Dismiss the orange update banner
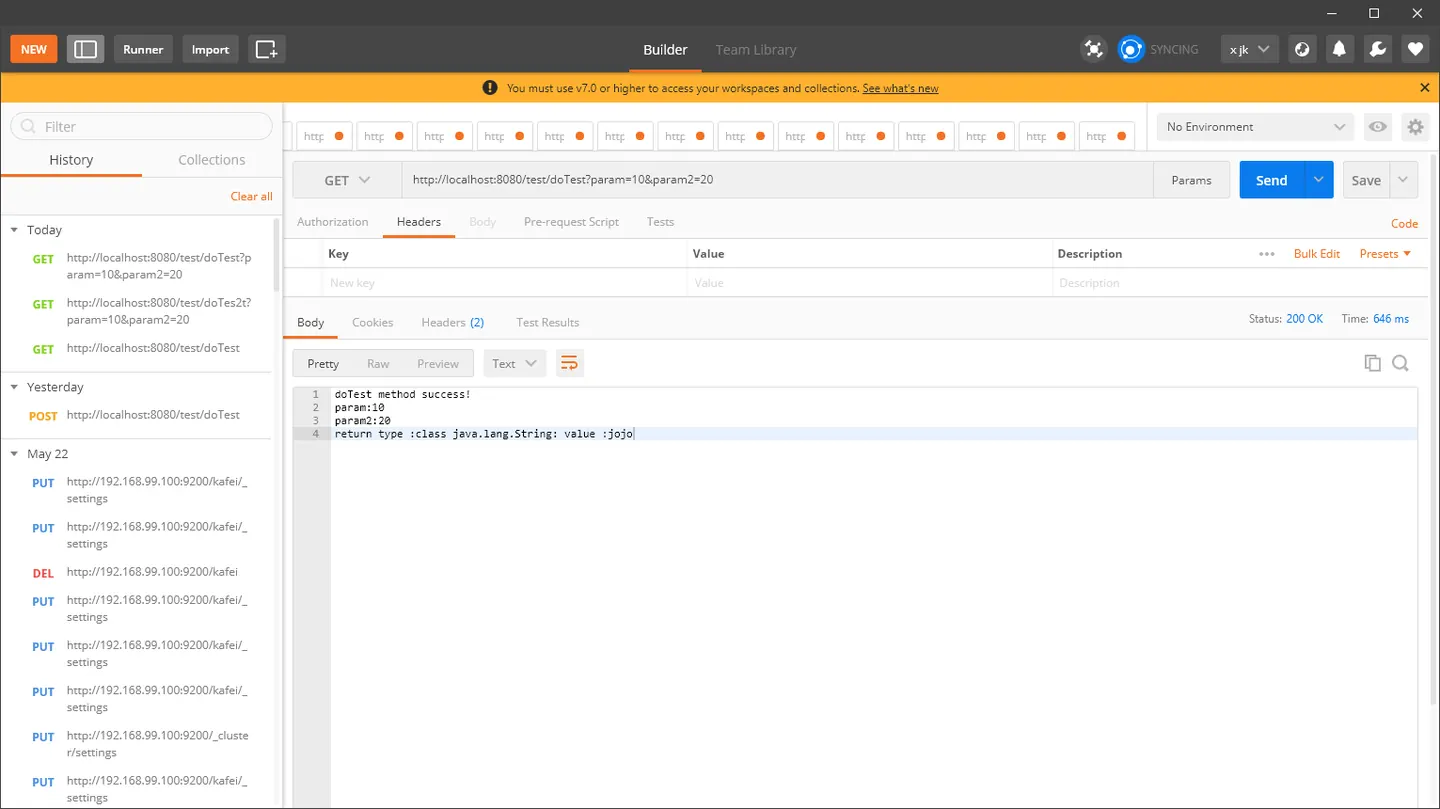1440x809 pixels. pyautogui.click(x=1425, y=88)
